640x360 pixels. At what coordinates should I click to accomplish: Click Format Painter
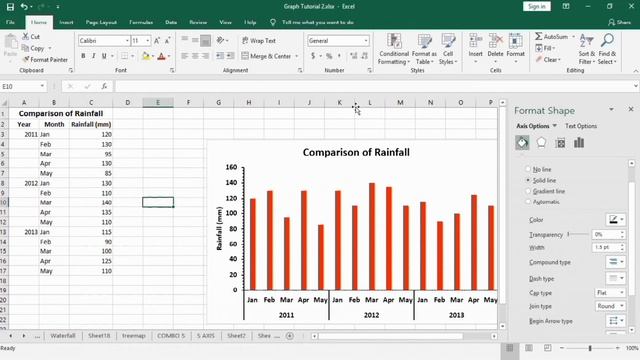pyautogui.click(x=45, y=60)
